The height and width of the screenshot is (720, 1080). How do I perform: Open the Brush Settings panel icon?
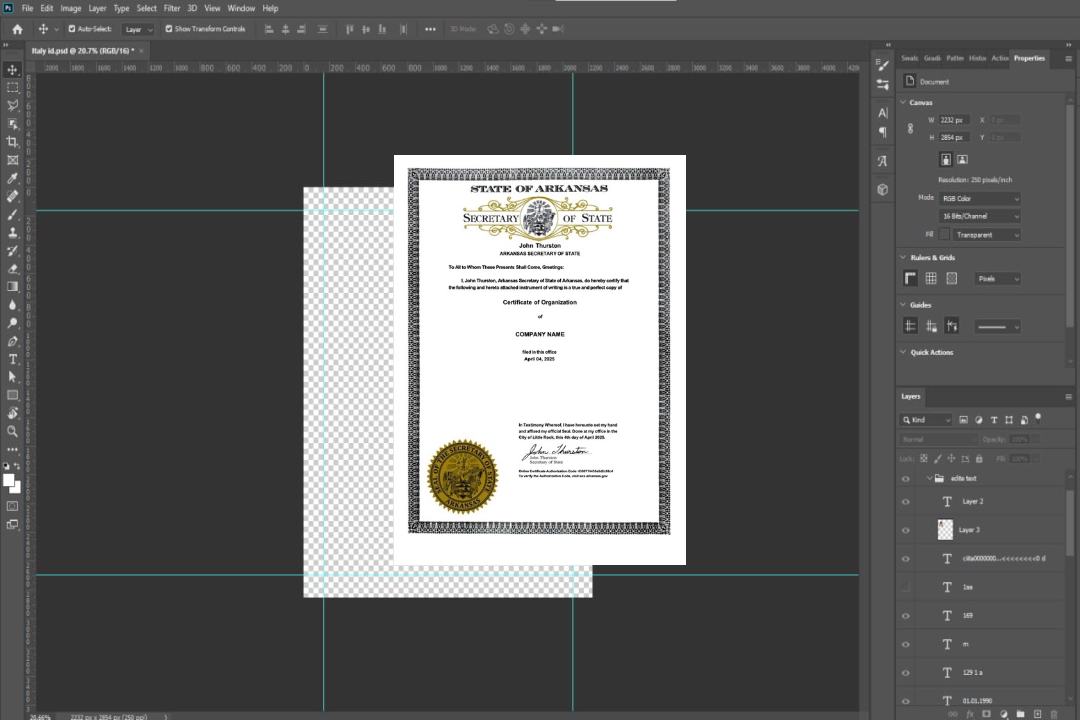883,65
